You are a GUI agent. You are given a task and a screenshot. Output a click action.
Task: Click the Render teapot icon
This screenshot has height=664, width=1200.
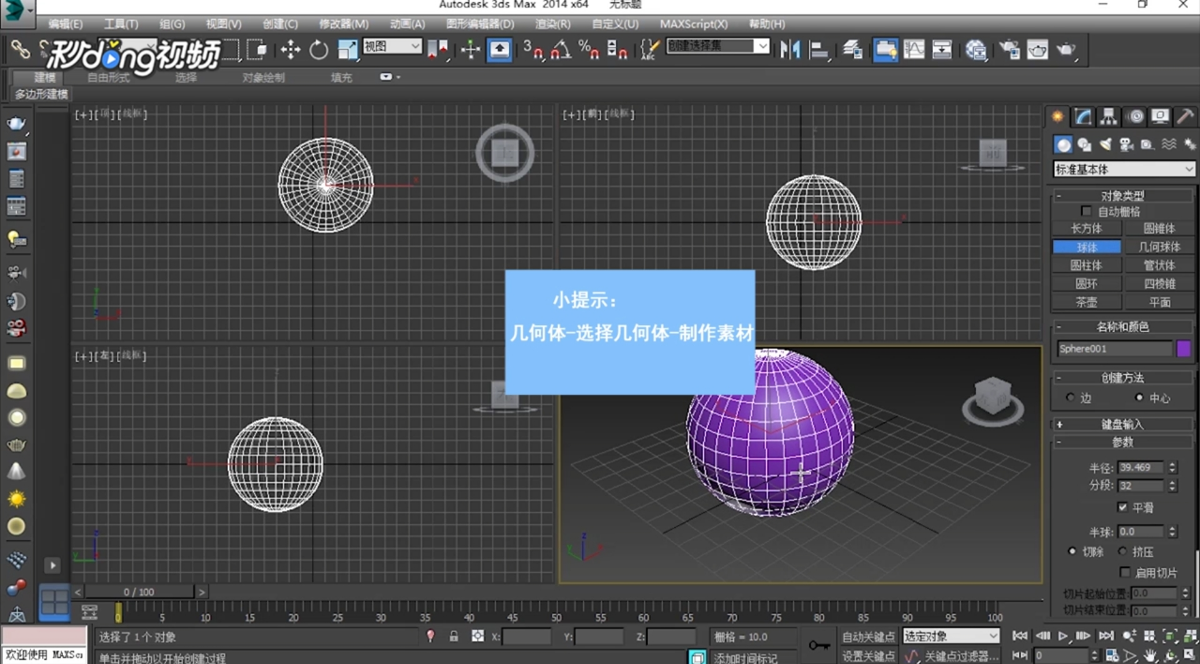coord(1066,48)
